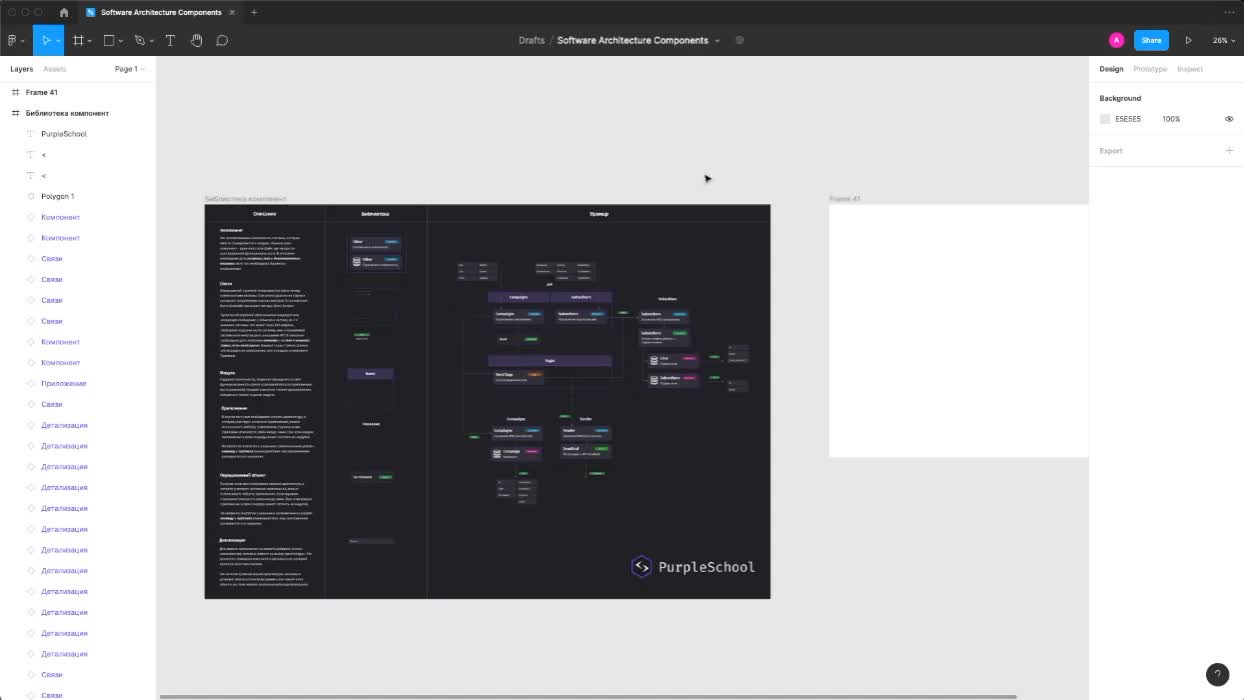Open the three-dots menu in title bar
Viewport: 1244px width, 700px height.
(x=1229, y=12)
